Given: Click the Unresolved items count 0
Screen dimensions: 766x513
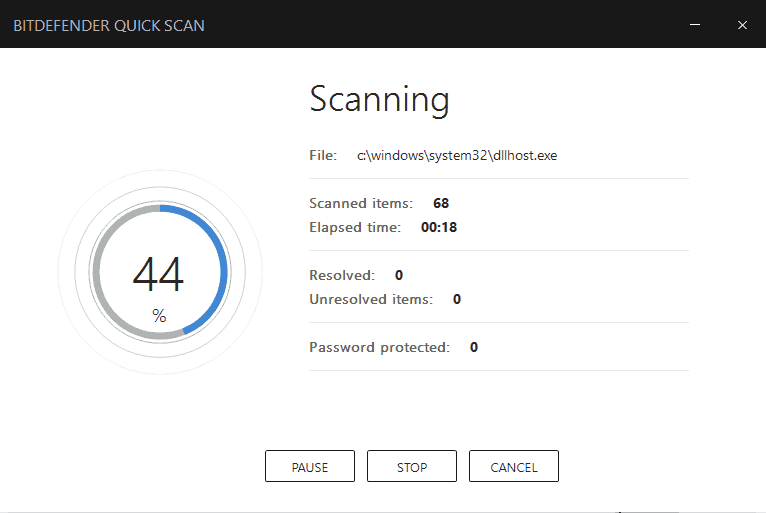Looking at the screenshot, I should 457,299.
